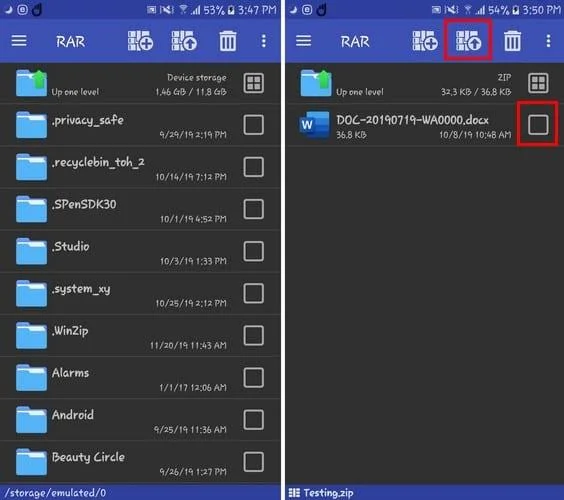Tap the .recyclebin_toh_2 folder name
Screen dimensions: 564x500
tap(98, 163)
